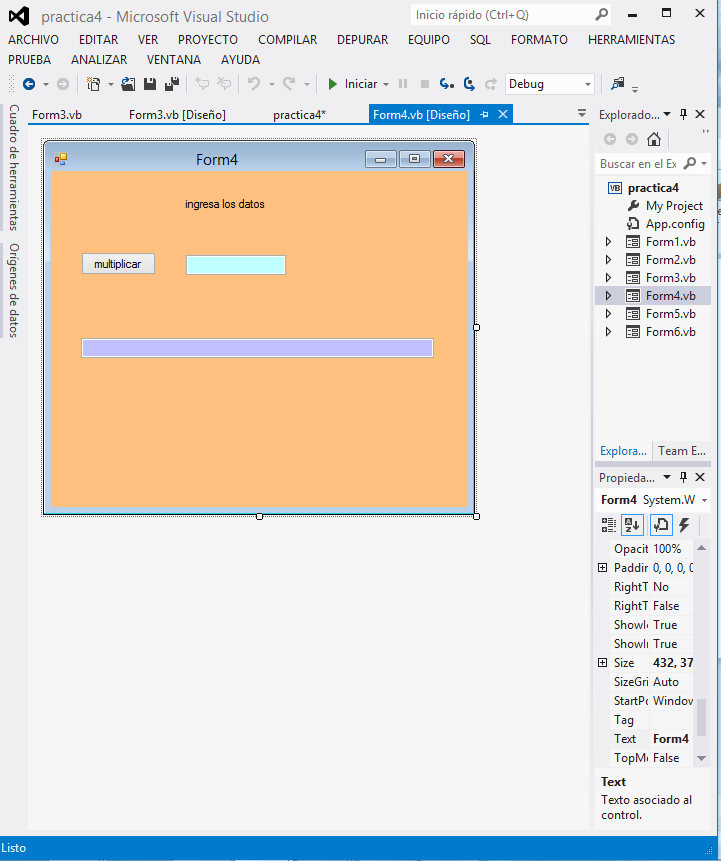Click the New Project toolbar icon
The height and width of the screenshot is (861, 721).
94,84
